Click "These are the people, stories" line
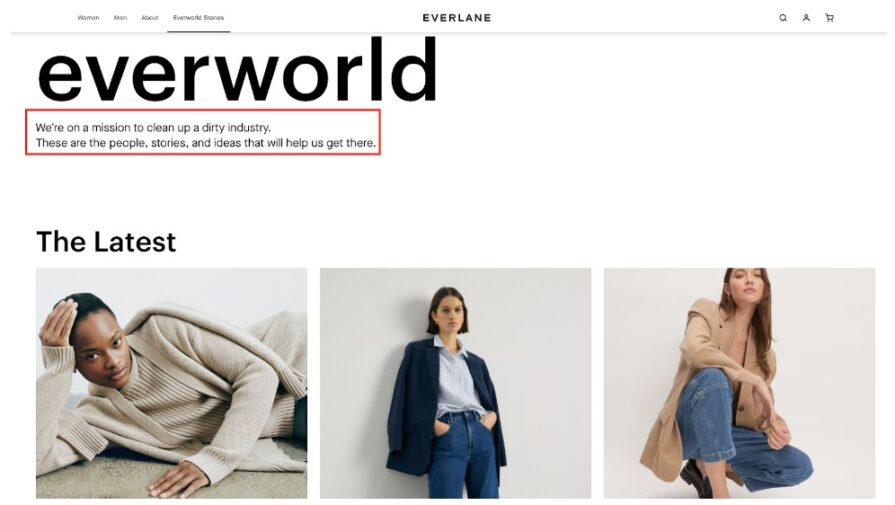Viewport: 895px width, 505px height. click(206, 143)
